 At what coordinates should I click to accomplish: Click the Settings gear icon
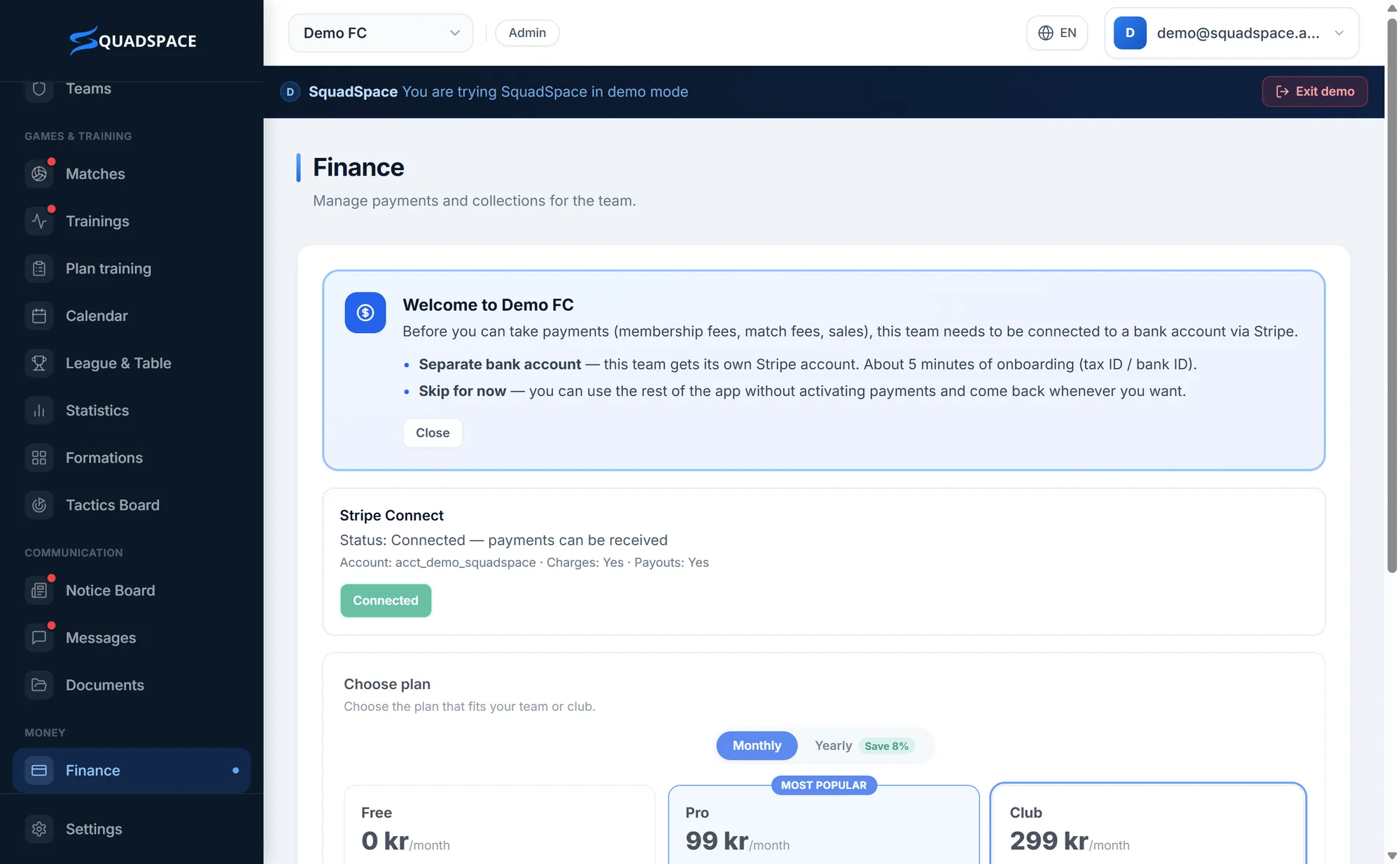pos(39,829)
